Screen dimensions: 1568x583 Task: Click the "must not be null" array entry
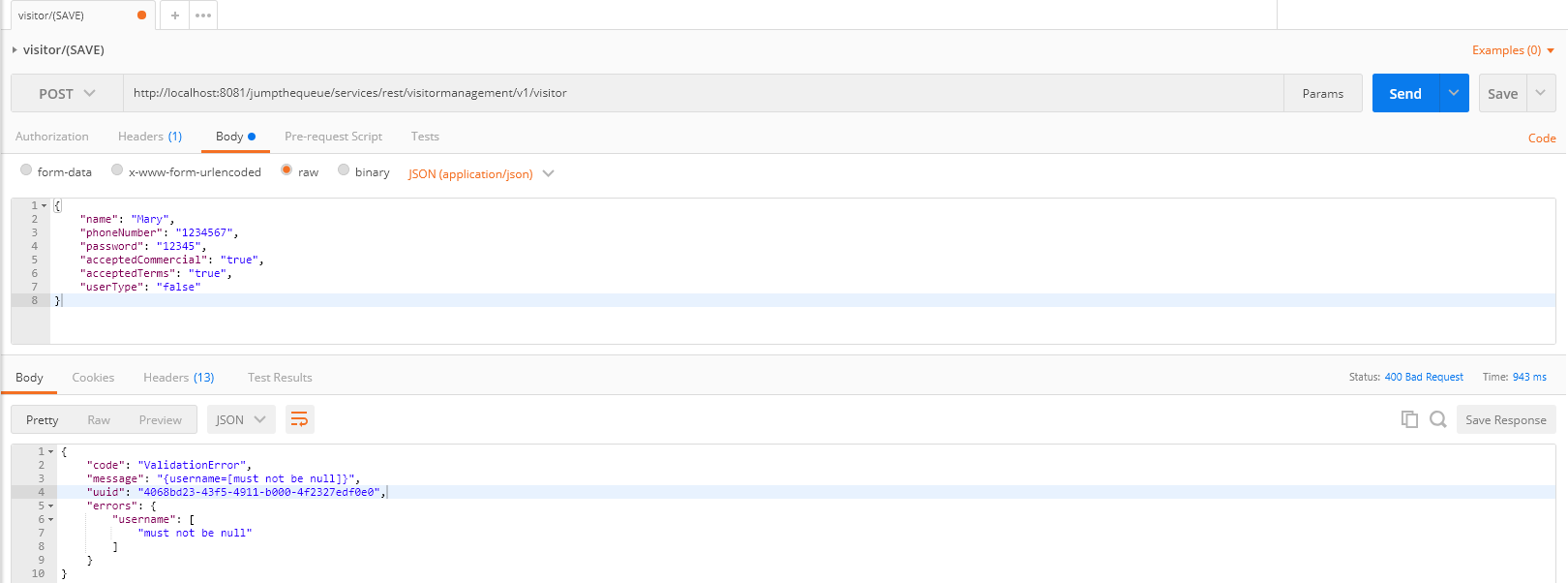[195, 533]
